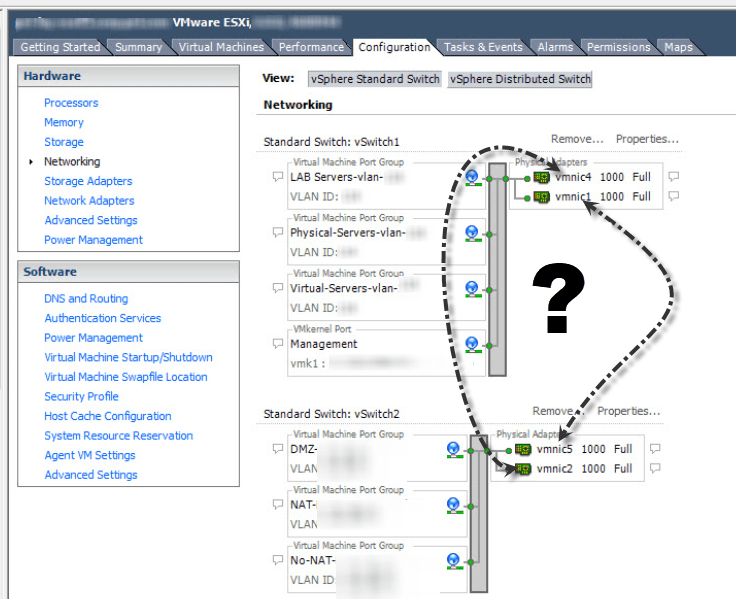Click Management VMkernel port globe icon
The width and height of the screenshot is (736, 599).
click(x=472, y=345)
